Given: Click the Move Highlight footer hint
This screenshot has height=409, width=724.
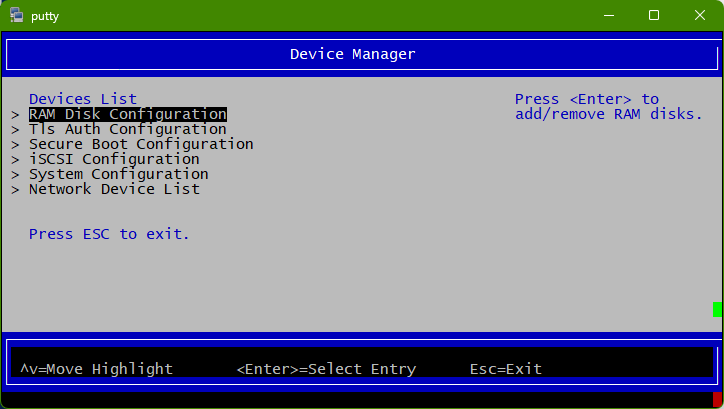Looking at the screenshot, I should [96, 369].
